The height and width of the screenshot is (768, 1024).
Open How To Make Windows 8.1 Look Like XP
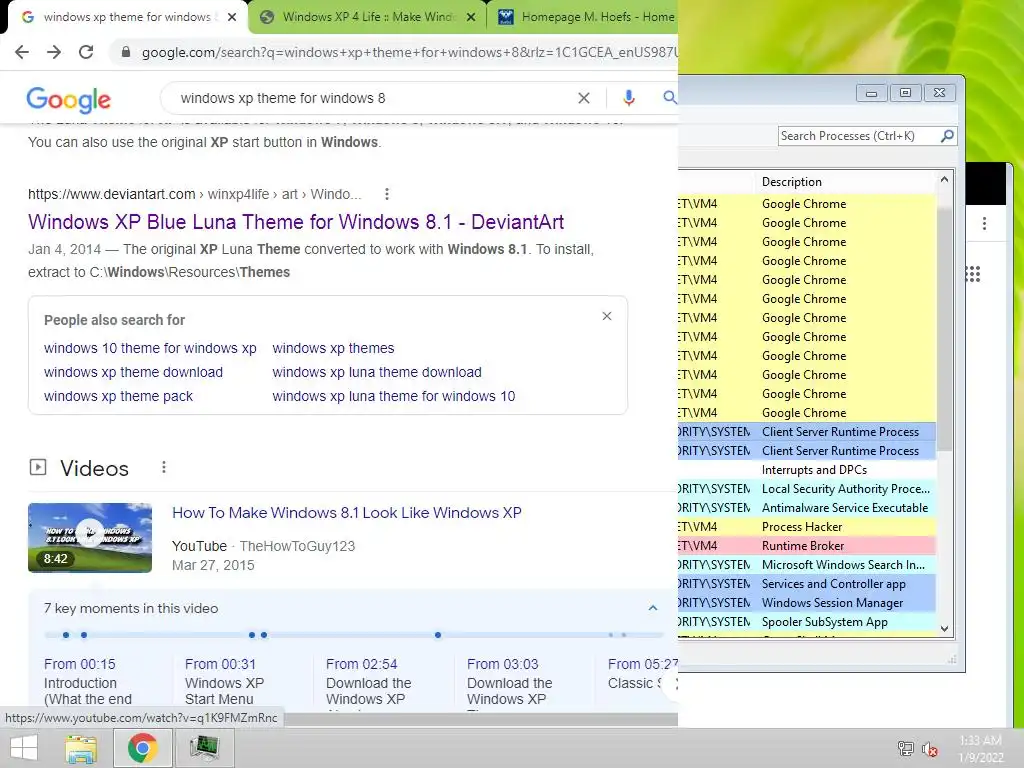click(347, 513)
